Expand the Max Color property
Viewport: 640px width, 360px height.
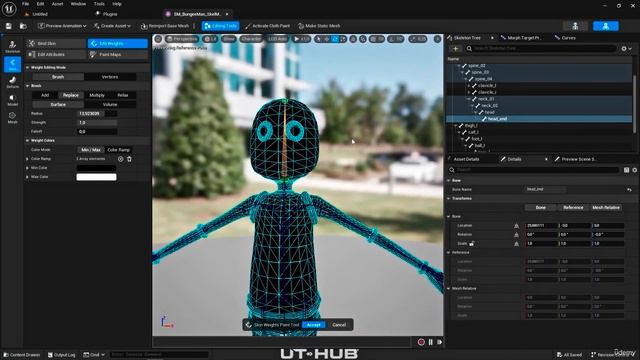pyautogui.click(x=27, y=177)
